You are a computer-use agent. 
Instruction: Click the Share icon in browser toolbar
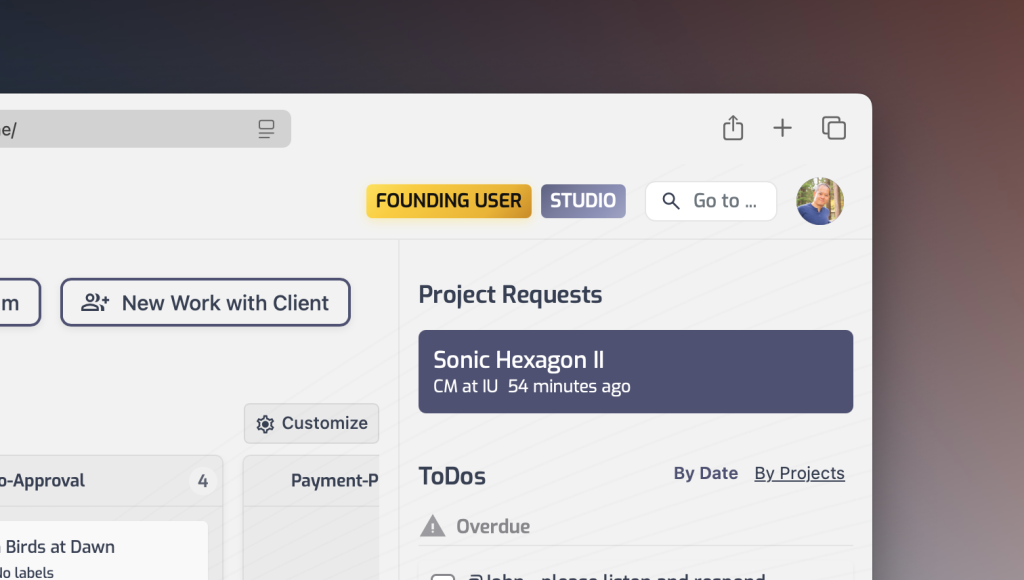pos(733,128)
